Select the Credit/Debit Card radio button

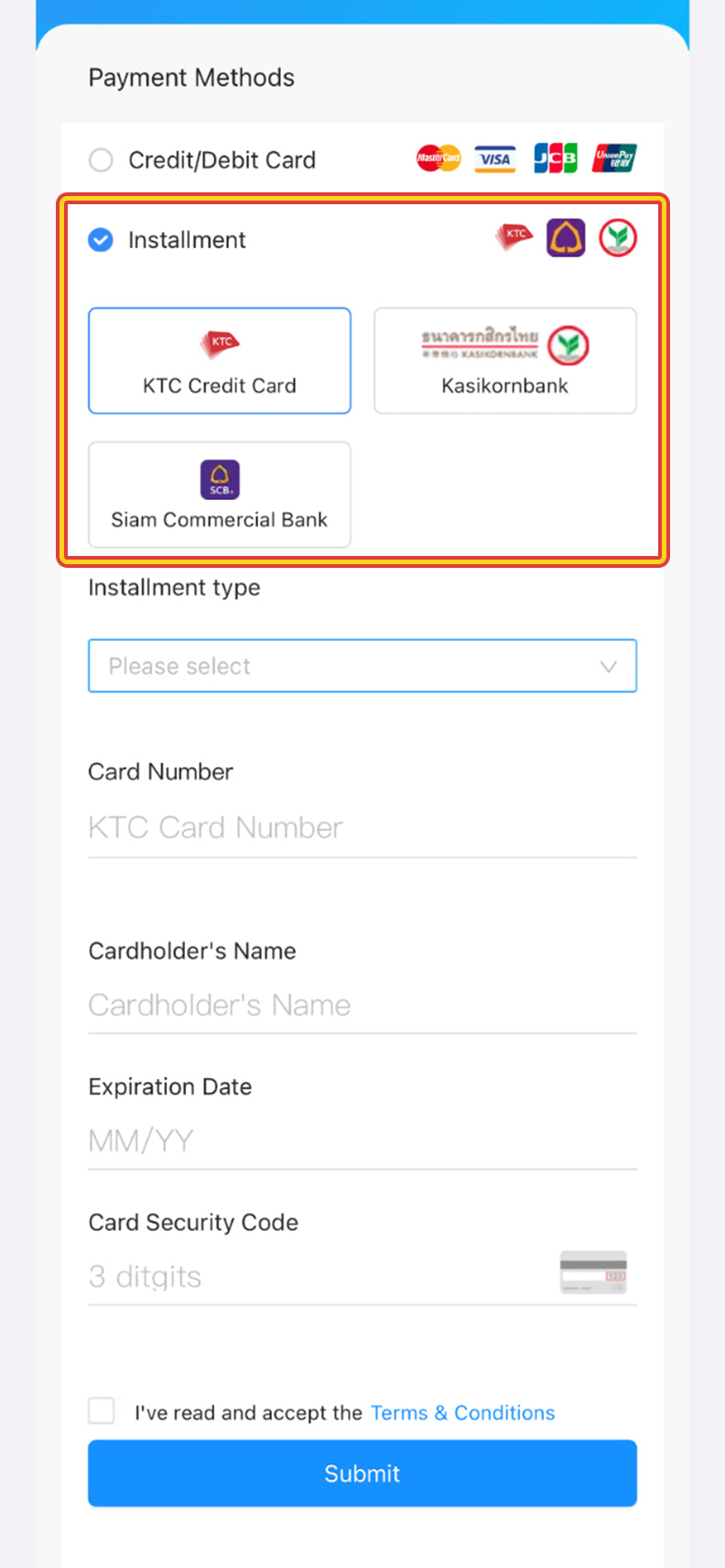point(101,160)
